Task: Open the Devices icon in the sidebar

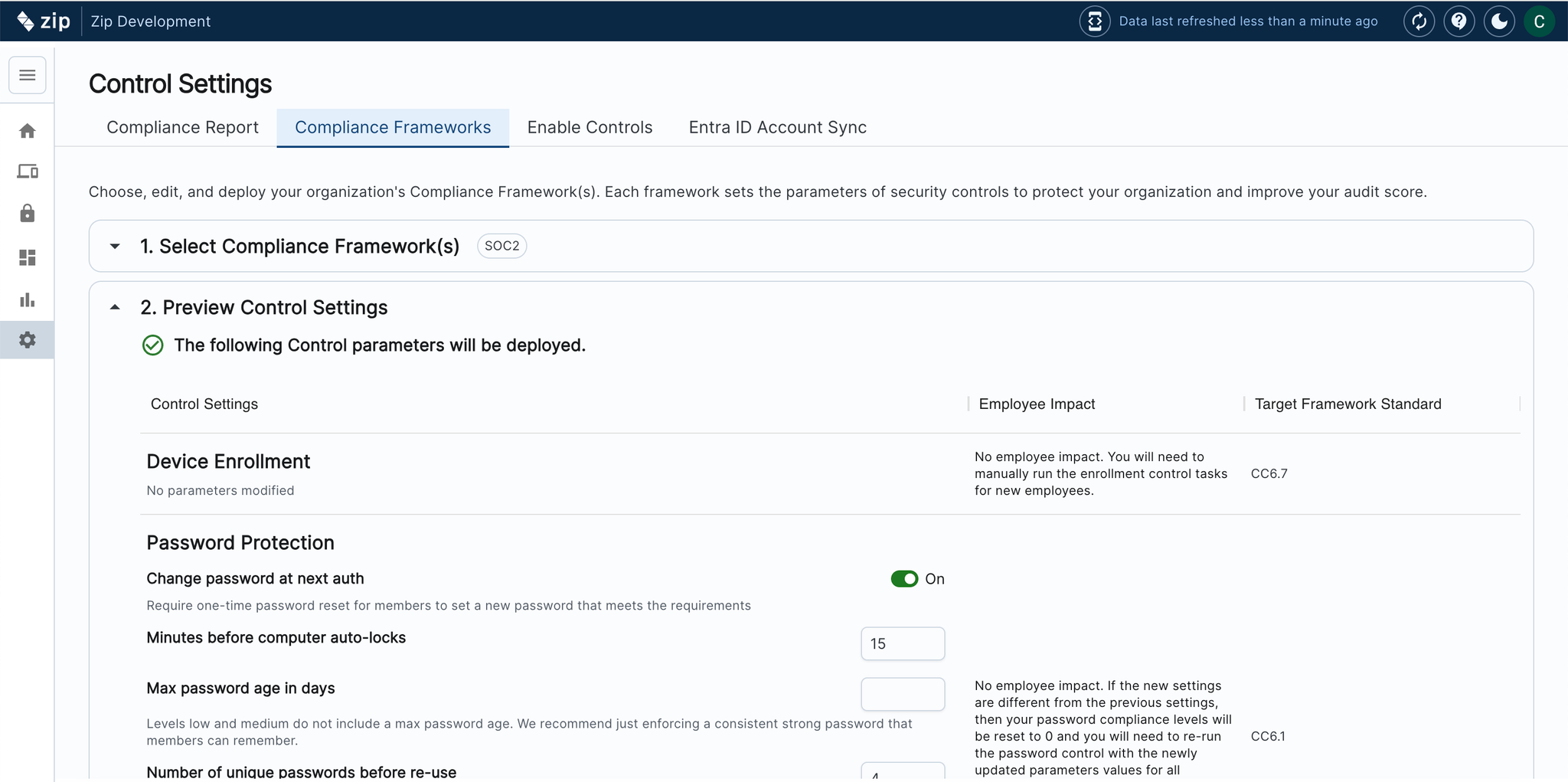Action: (28, 172)
